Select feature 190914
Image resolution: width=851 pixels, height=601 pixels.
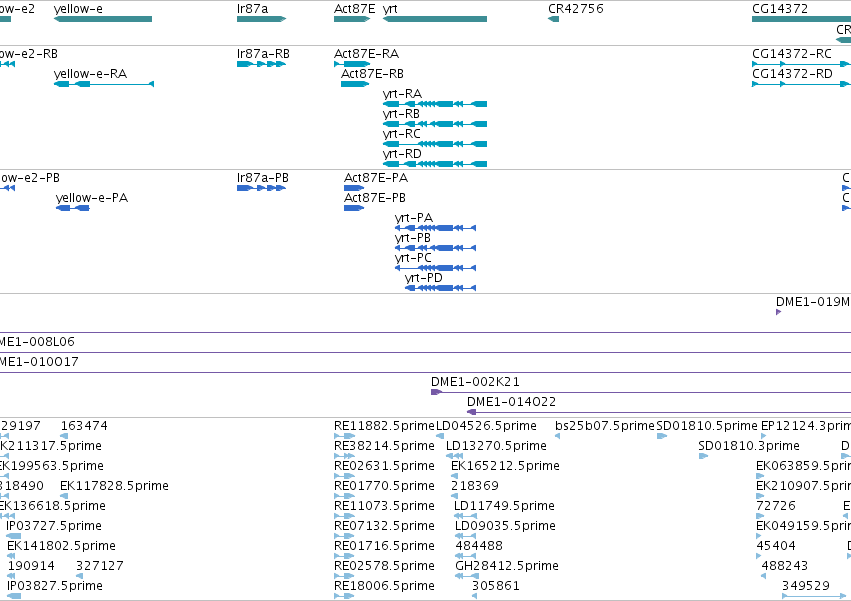tap(31, 566)
